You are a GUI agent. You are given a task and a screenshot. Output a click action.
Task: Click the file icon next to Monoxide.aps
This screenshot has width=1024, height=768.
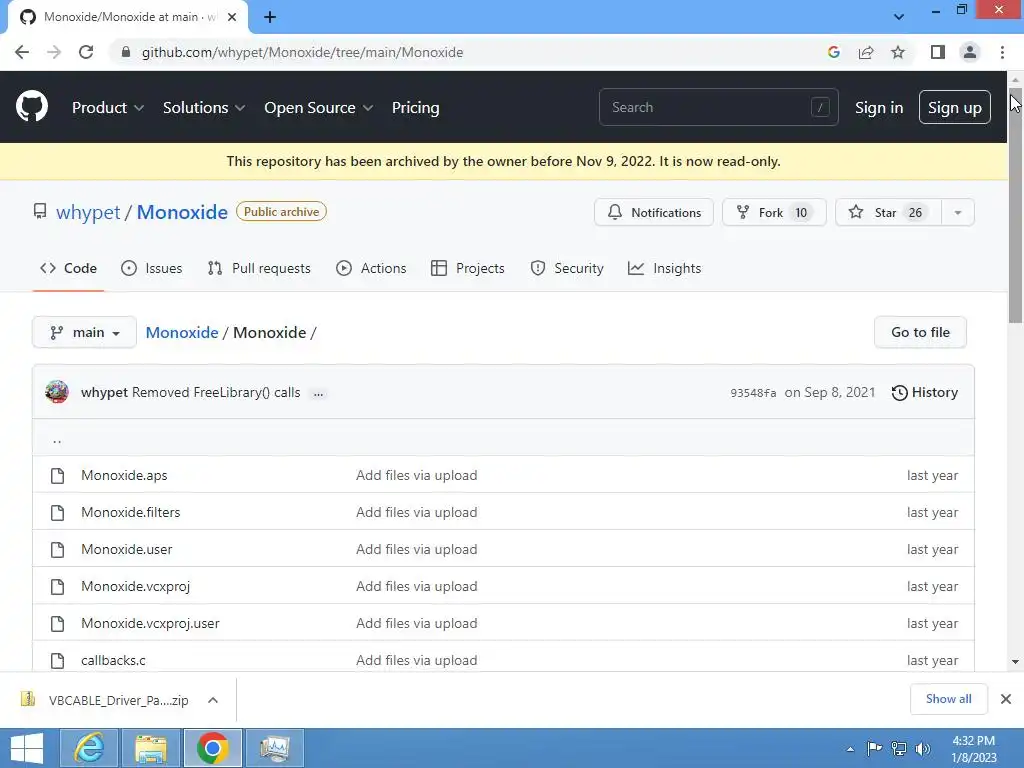point(57,475)
